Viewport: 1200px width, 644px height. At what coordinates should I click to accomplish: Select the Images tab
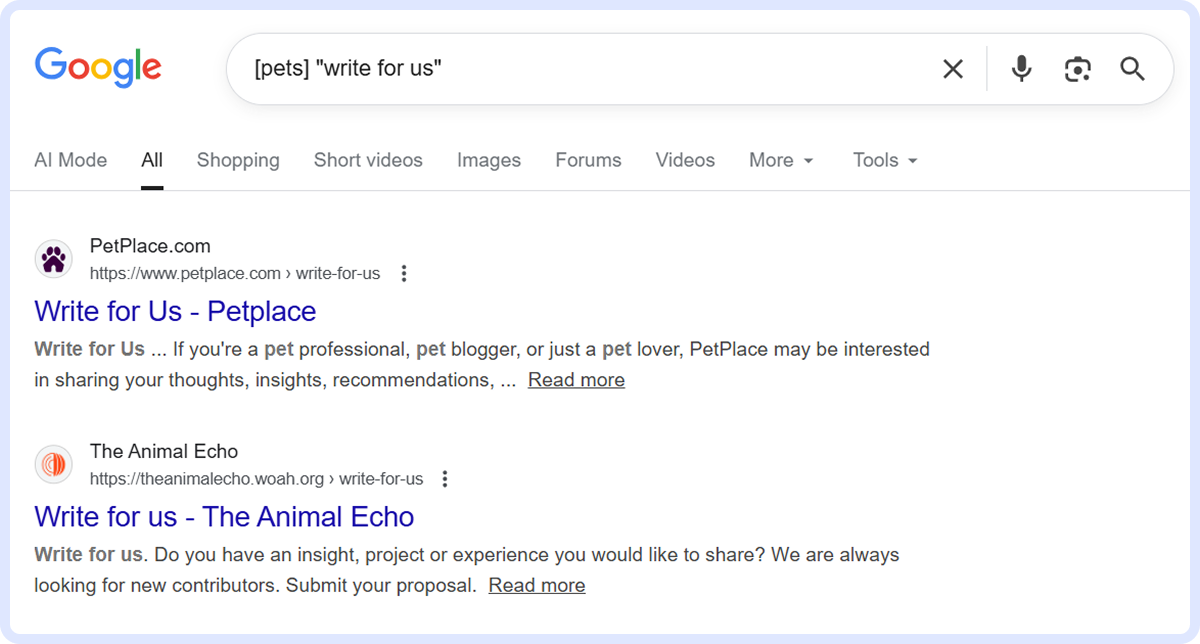pyautogui.click(x=489, y=160)
